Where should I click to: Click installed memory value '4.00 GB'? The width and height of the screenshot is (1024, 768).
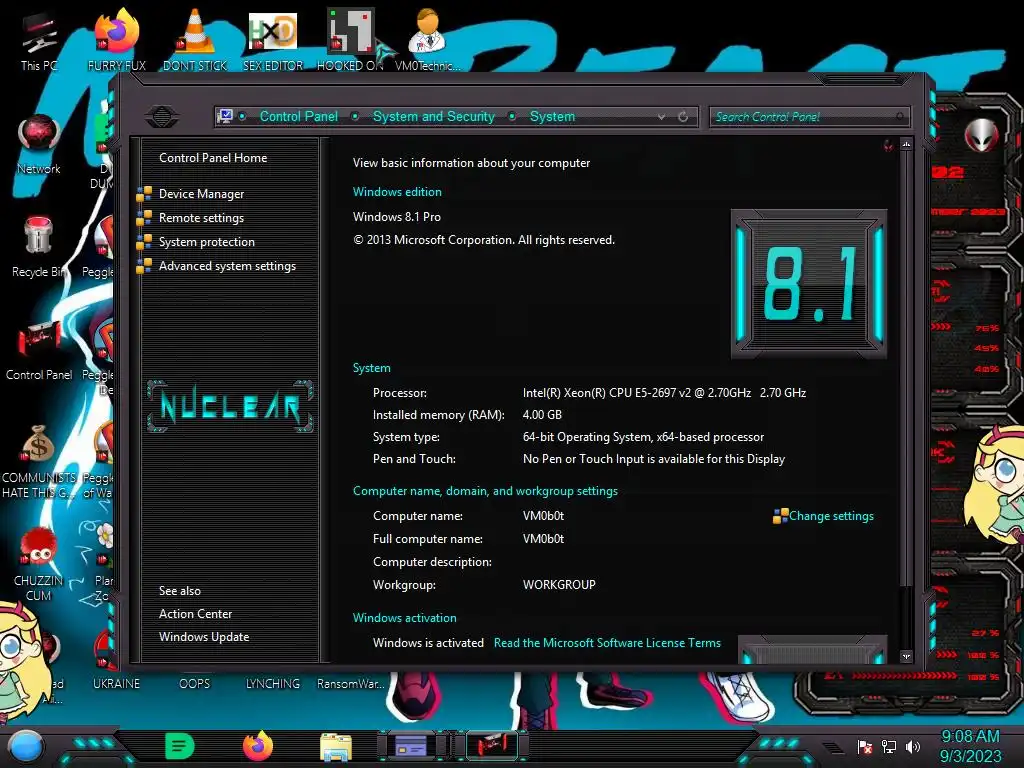tap(542, 415)
